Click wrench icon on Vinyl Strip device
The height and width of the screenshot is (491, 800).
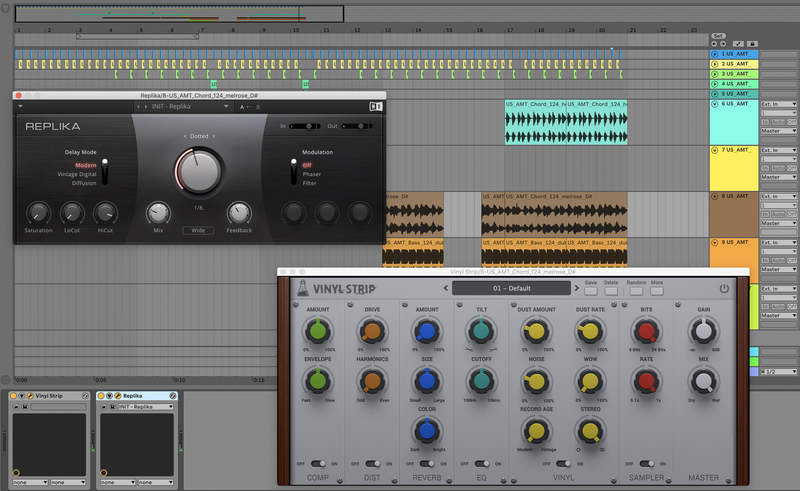tap(30, 396)
